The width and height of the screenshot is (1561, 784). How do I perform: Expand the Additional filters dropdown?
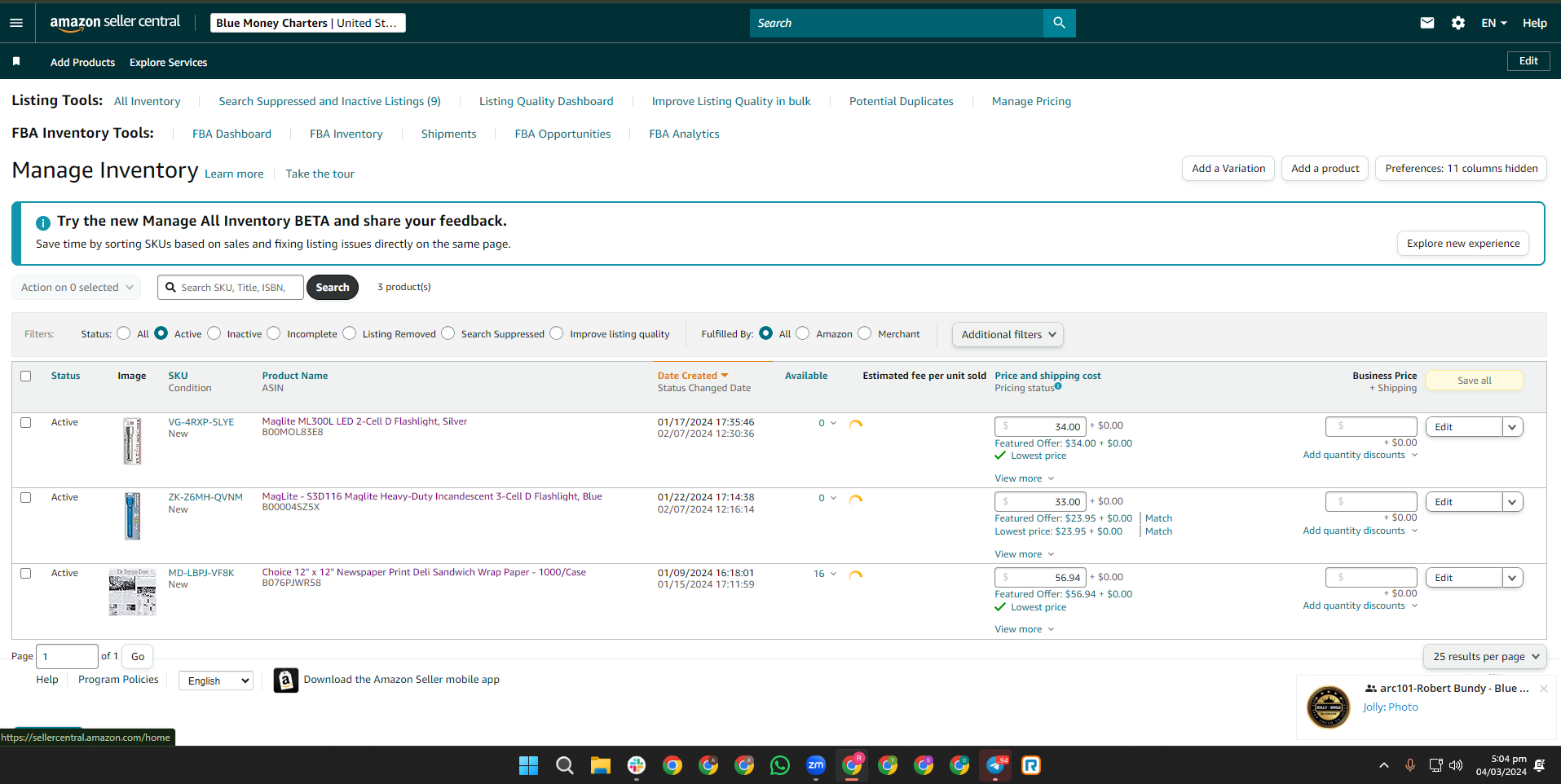(x=1008, y=334)
